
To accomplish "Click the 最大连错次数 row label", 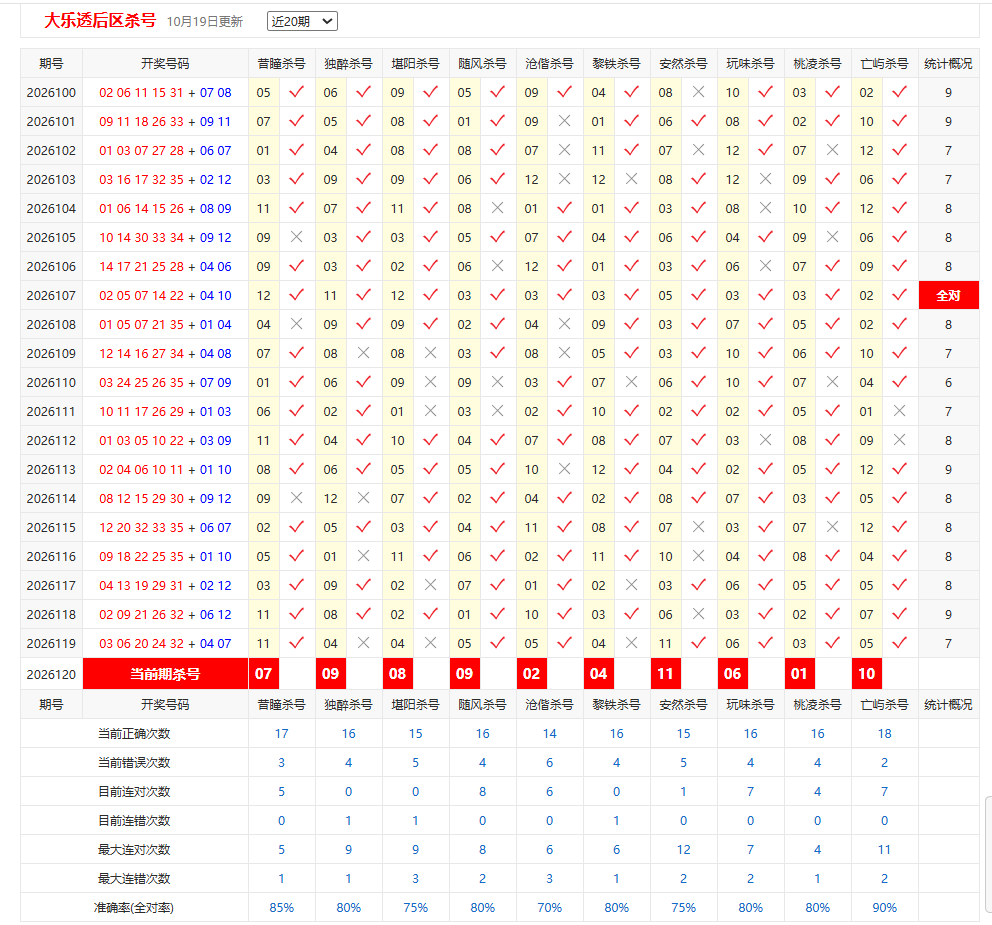I will [x=134, y=879].
